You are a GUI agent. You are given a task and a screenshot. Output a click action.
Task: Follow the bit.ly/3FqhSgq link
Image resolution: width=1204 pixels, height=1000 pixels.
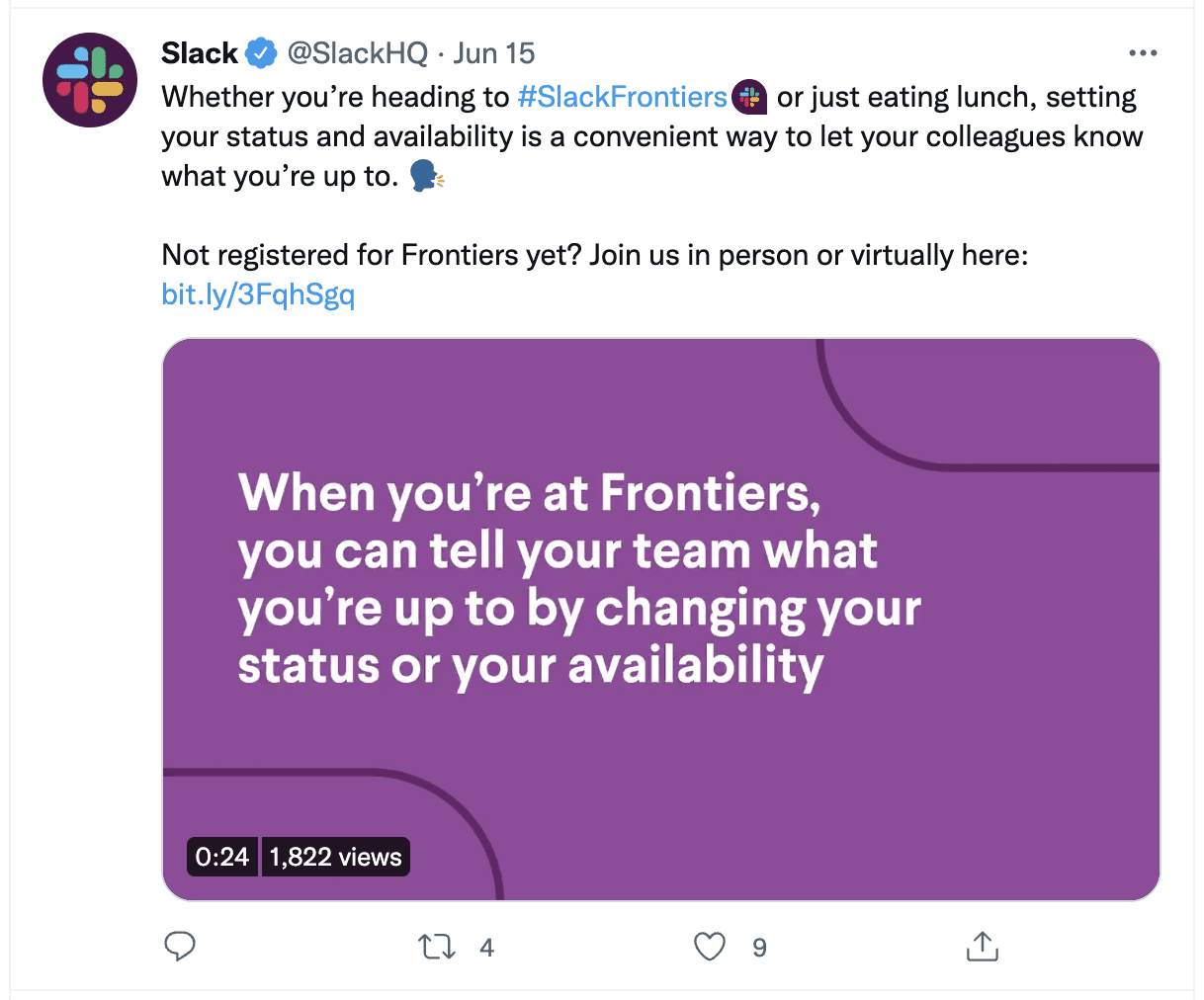(258, 294)
